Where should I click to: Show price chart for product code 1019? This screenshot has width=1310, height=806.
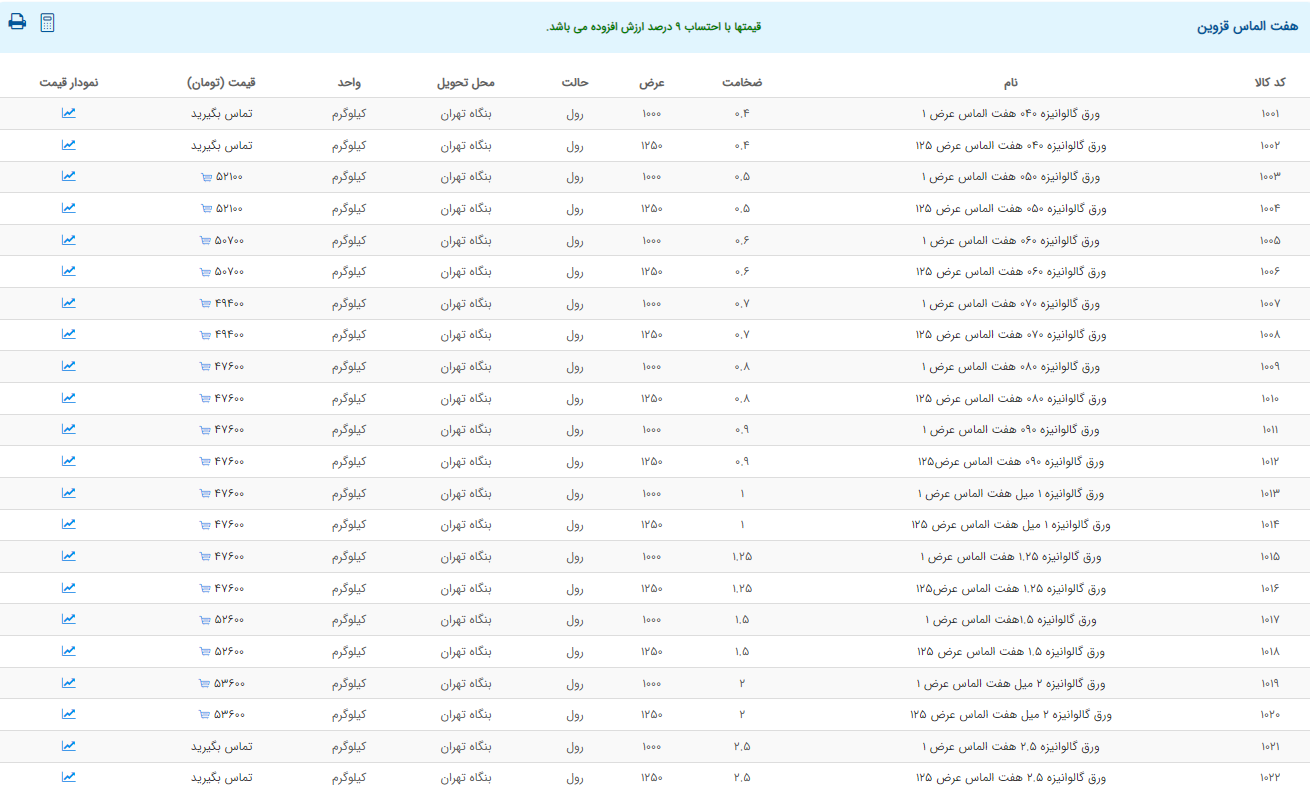(68, 683)
